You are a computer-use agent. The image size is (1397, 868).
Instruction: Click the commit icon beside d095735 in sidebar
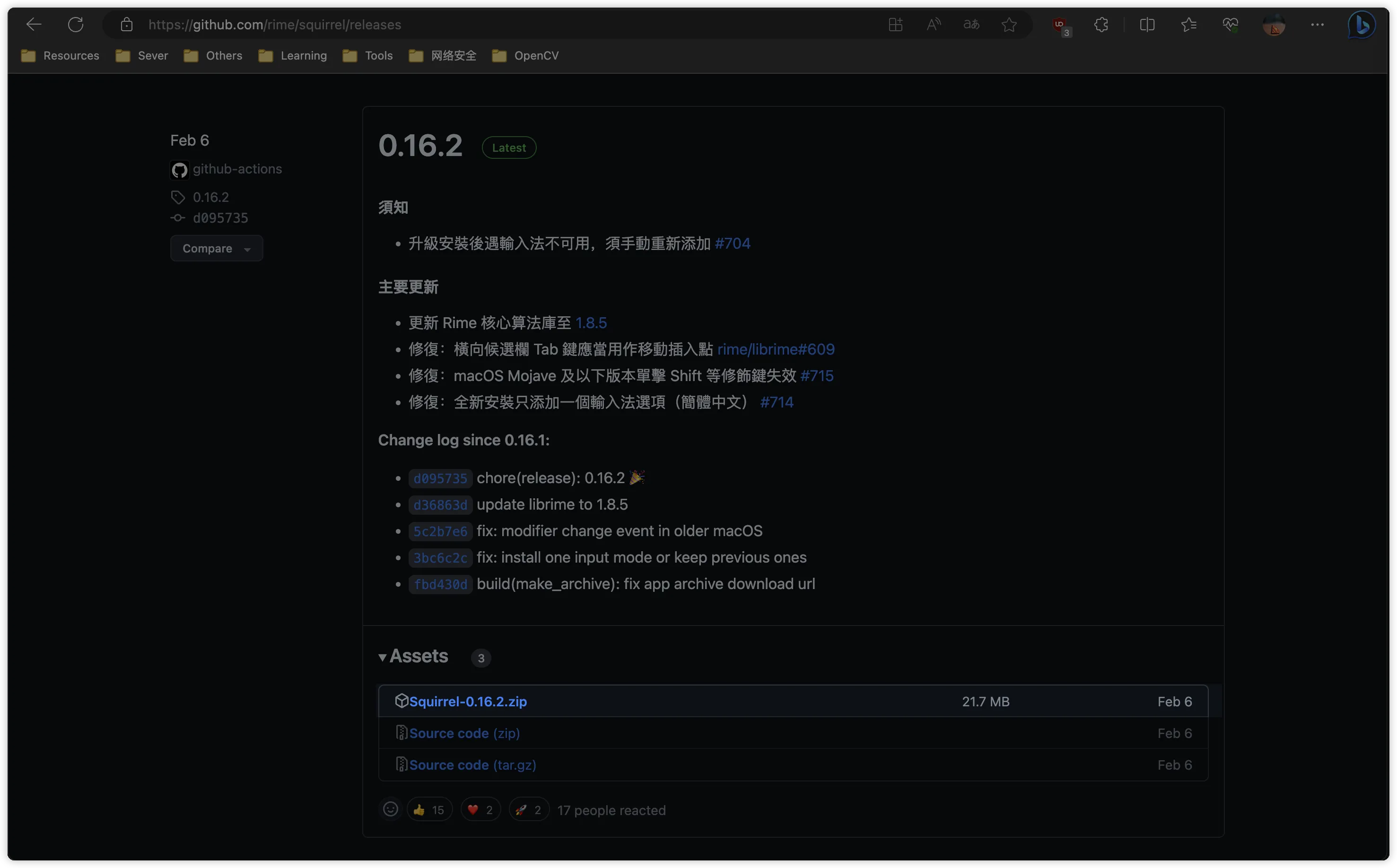coord(178,217)
